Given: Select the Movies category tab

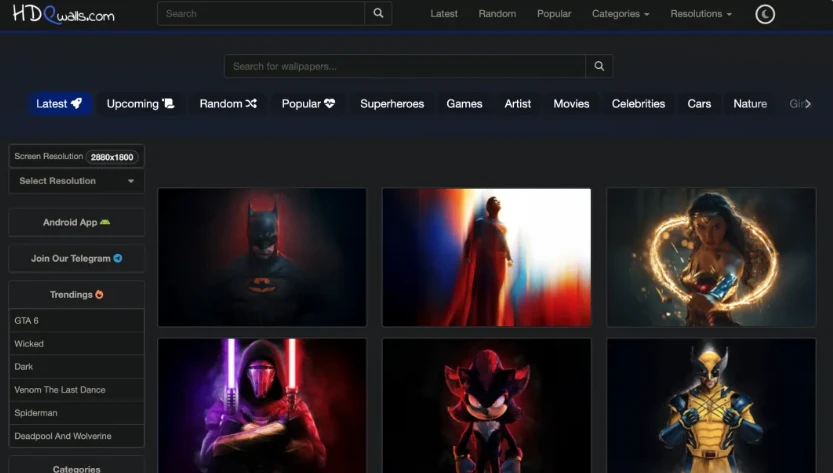Looking at the screenshot, I should [571, 104].
